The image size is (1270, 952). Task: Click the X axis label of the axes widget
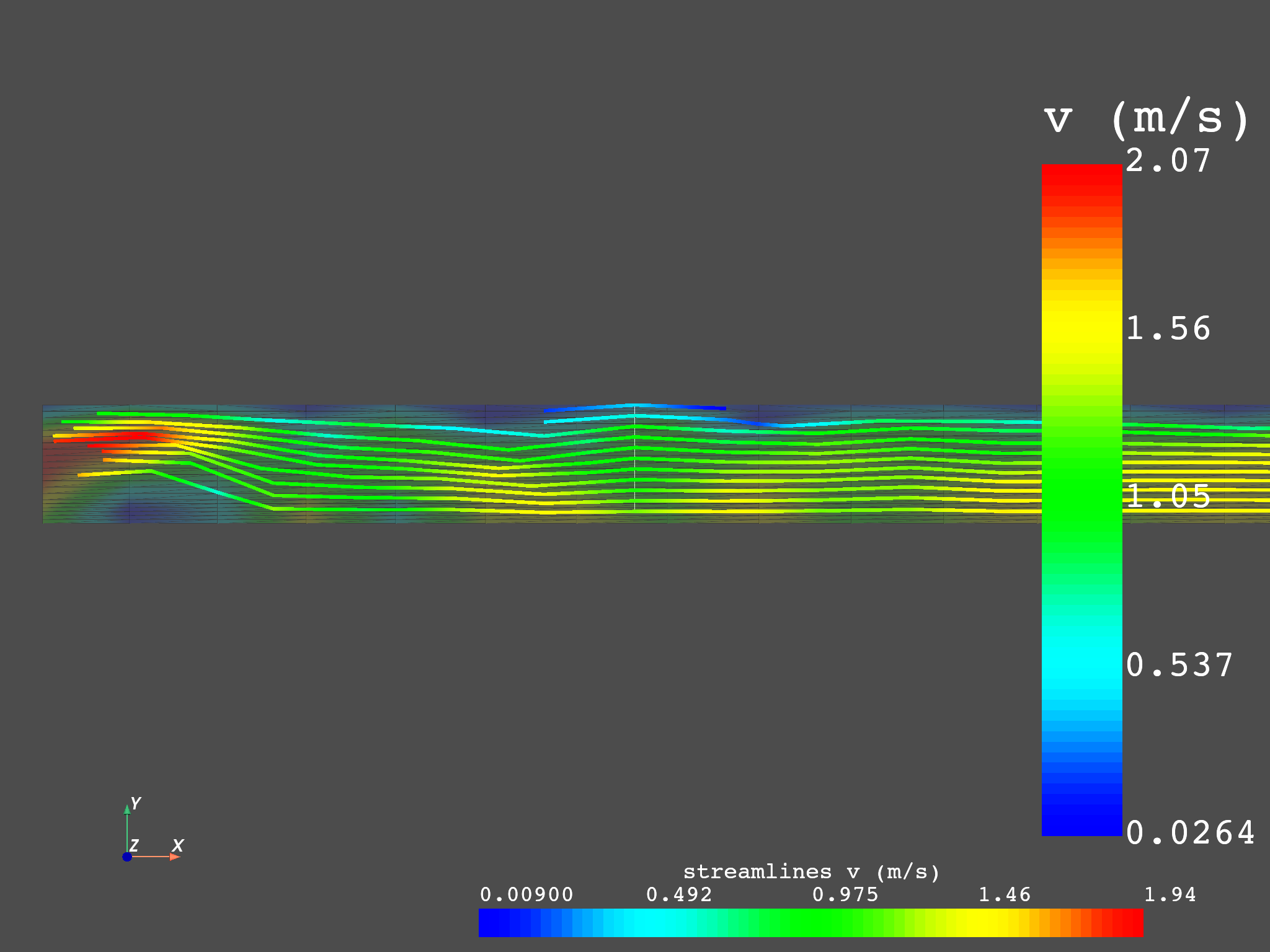pyautogui.click(x=178, y=845)
